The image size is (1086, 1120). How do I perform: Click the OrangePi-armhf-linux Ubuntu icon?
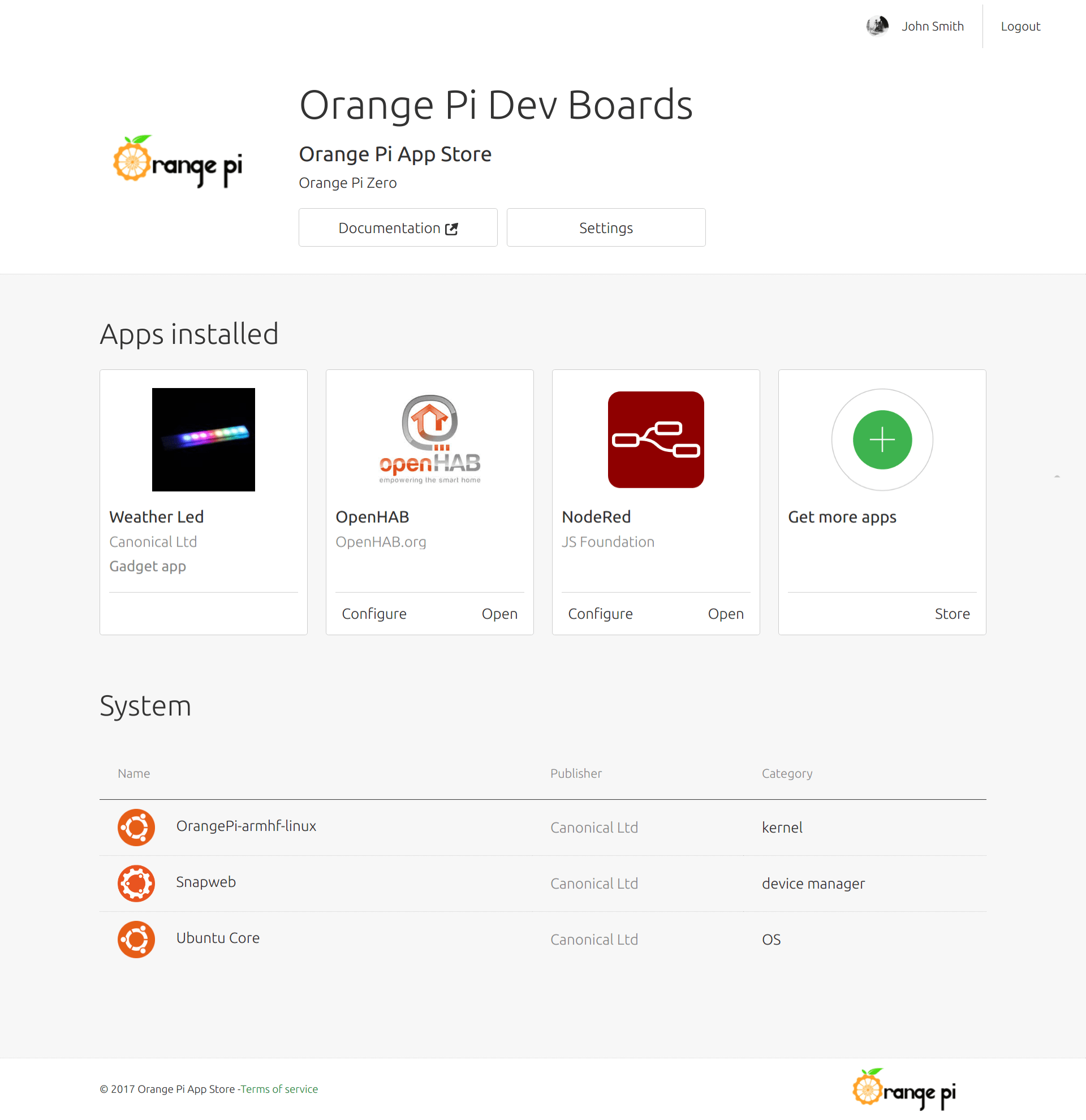point(136,827)
